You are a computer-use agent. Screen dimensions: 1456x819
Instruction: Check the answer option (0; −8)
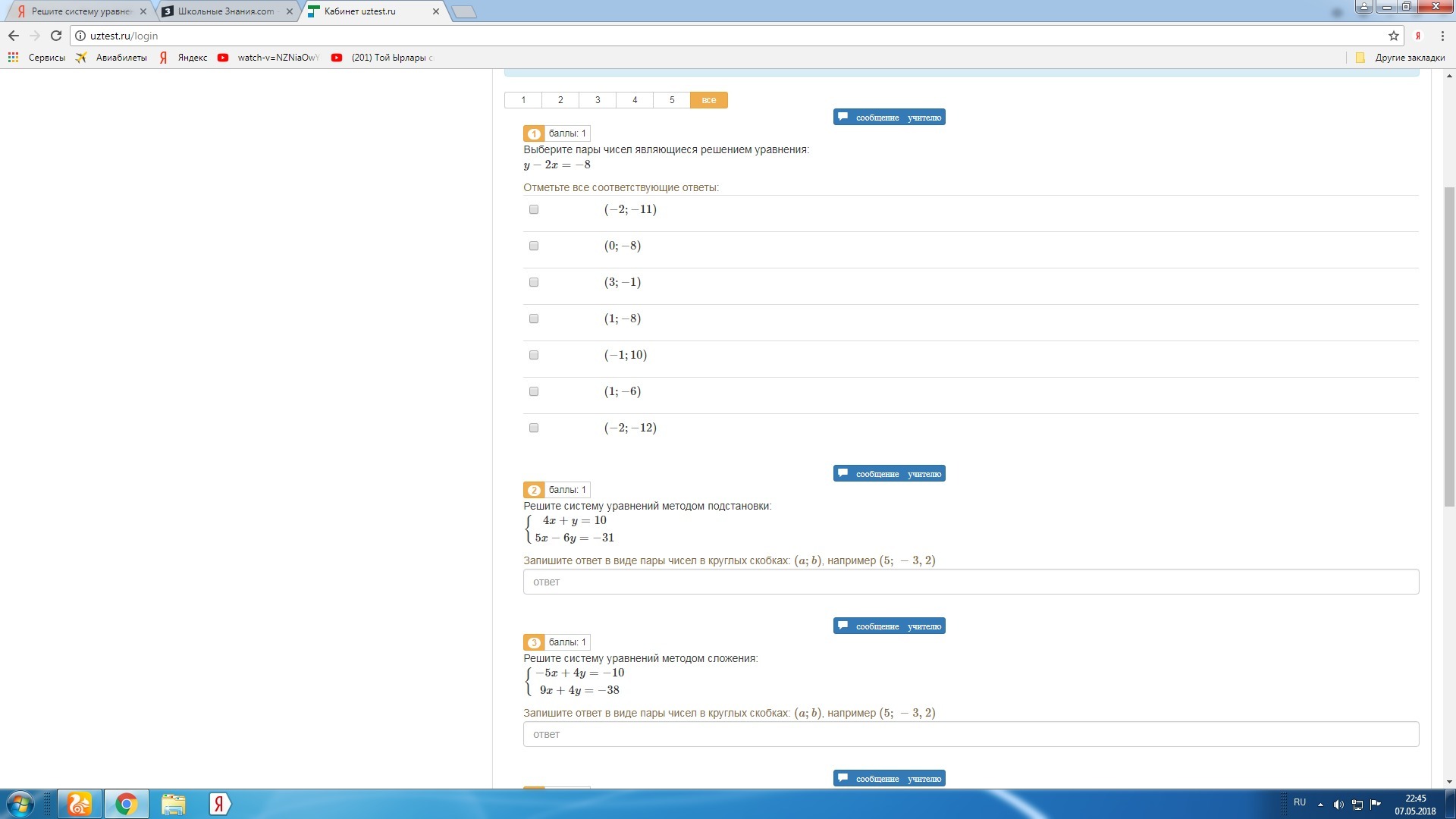point(534,246)
